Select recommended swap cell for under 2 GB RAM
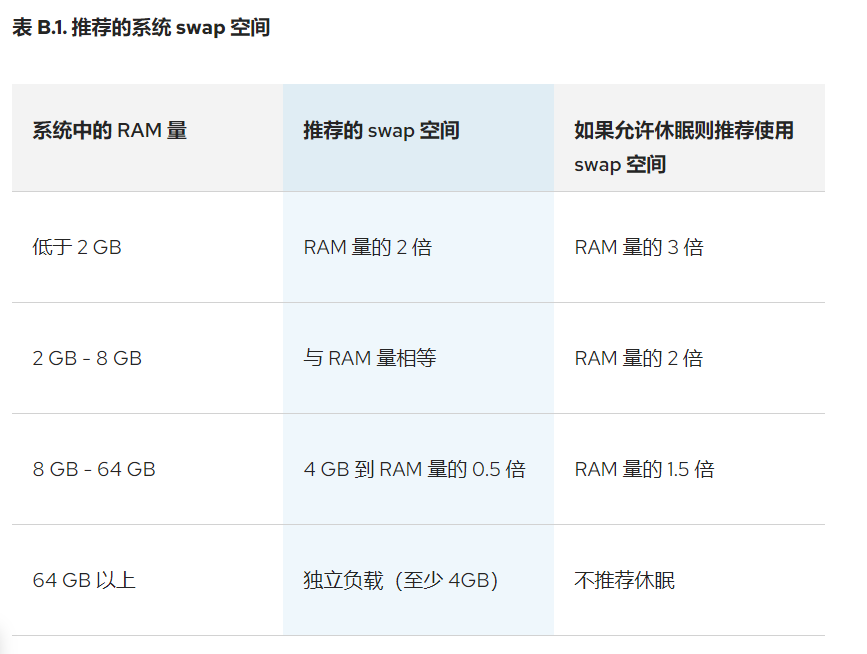 pos(367,247)
